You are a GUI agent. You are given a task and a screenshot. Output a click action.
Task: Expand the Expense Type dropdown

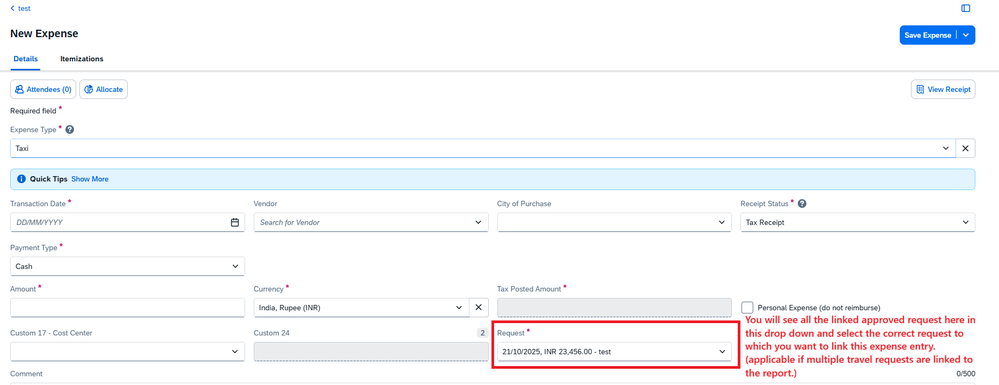tap(946, 149)
